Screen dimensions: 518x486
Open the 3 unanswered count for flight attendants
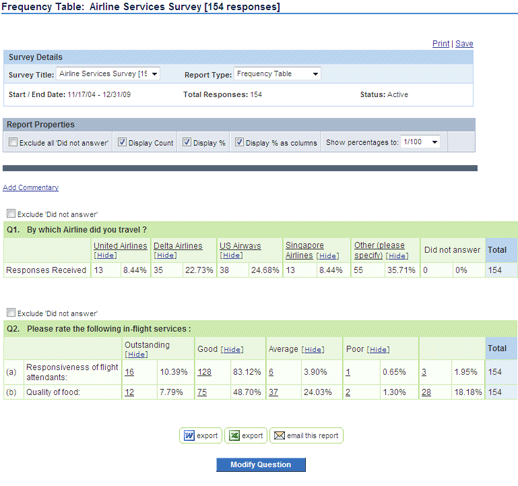[x=424, y=372]
